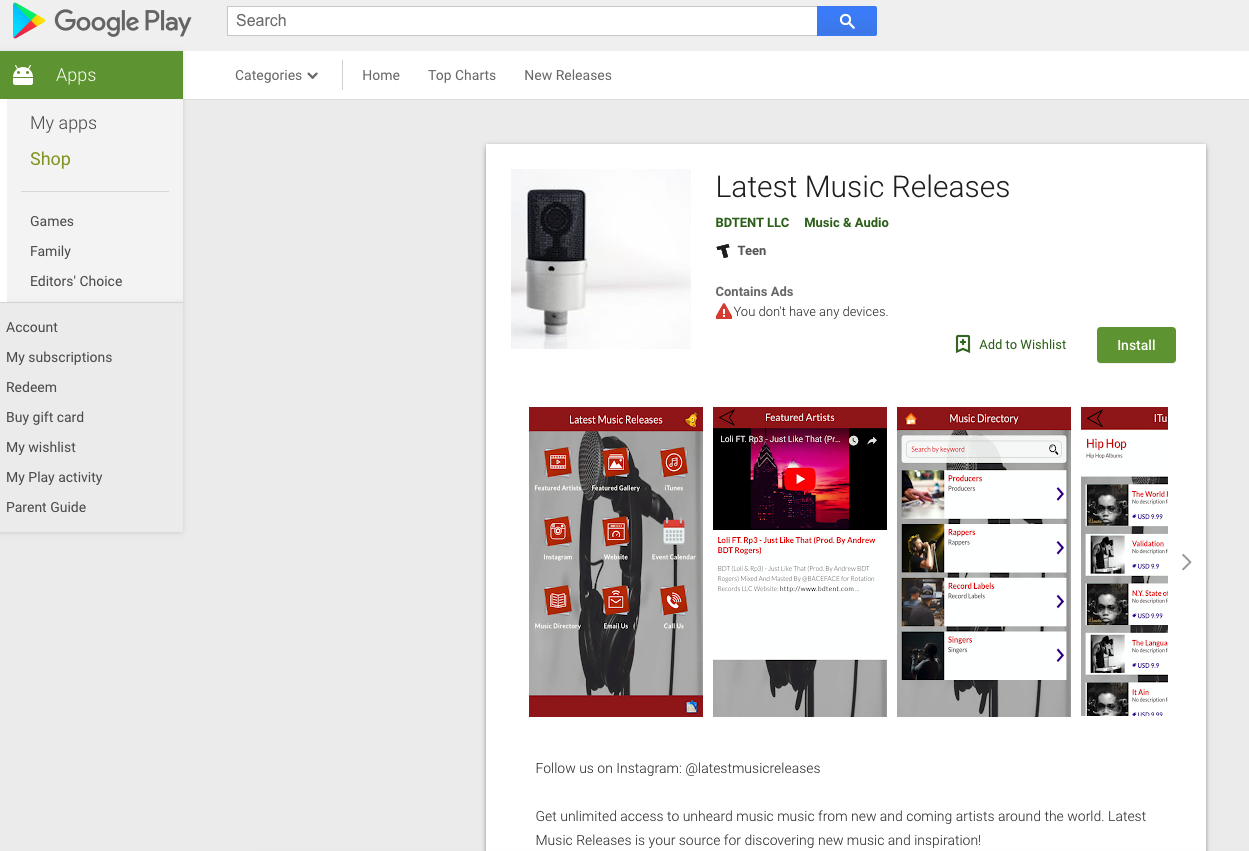Image resolution: width=1249 pixels, height=851 pixels.
Task: Open My subscriptions link
Action: (x=59, y=357)
